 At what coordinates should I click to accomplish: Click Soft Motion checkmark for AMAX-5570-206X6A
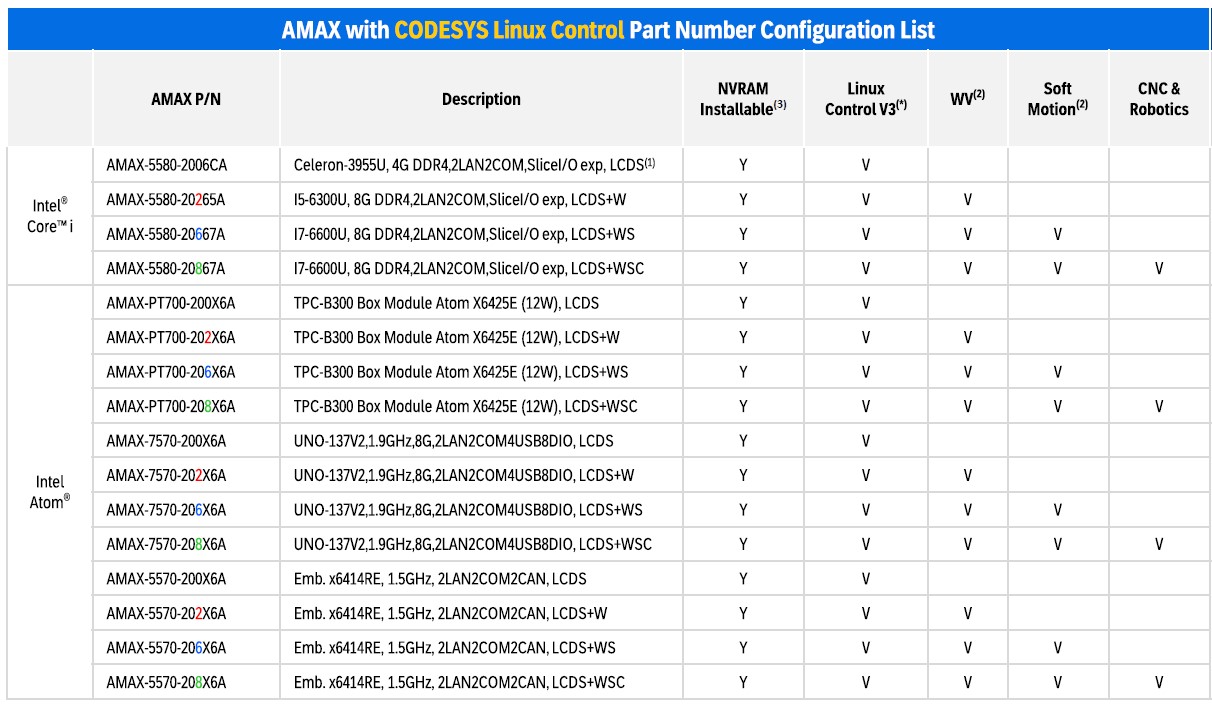click(x=1057, y=648)
